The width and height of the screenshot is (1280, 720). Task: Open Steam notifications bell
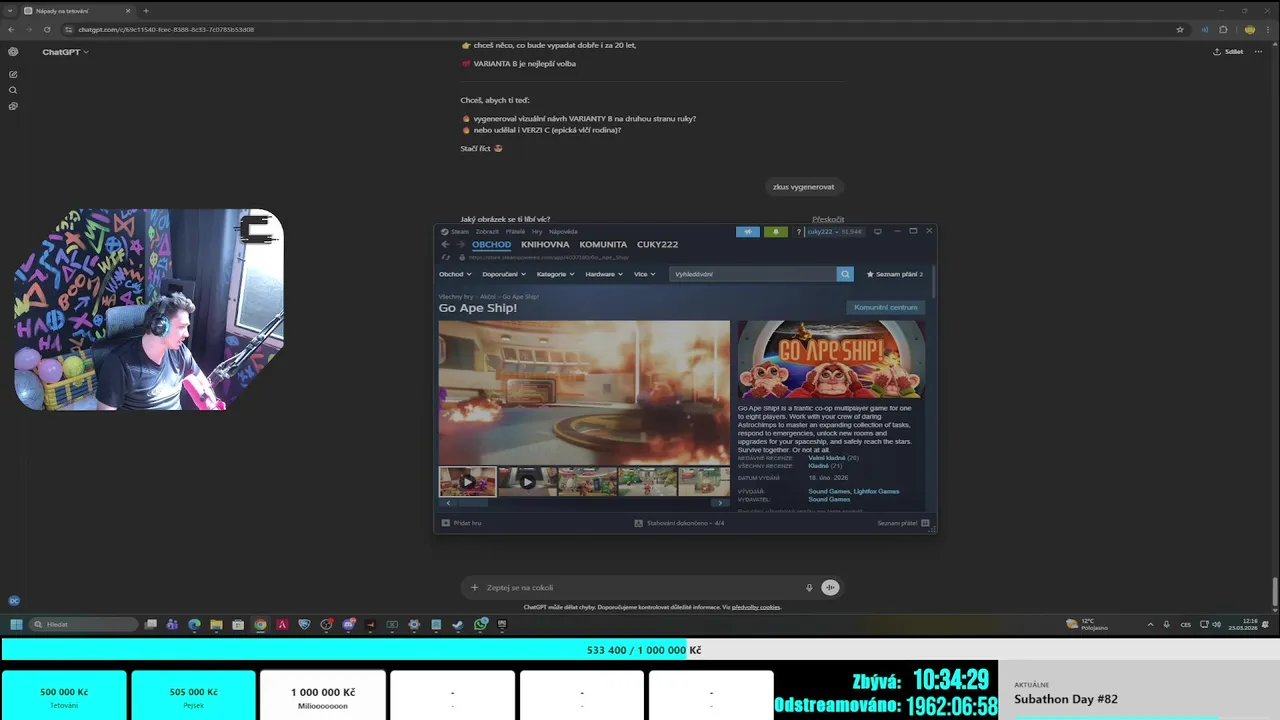click(x=776, y=231)
